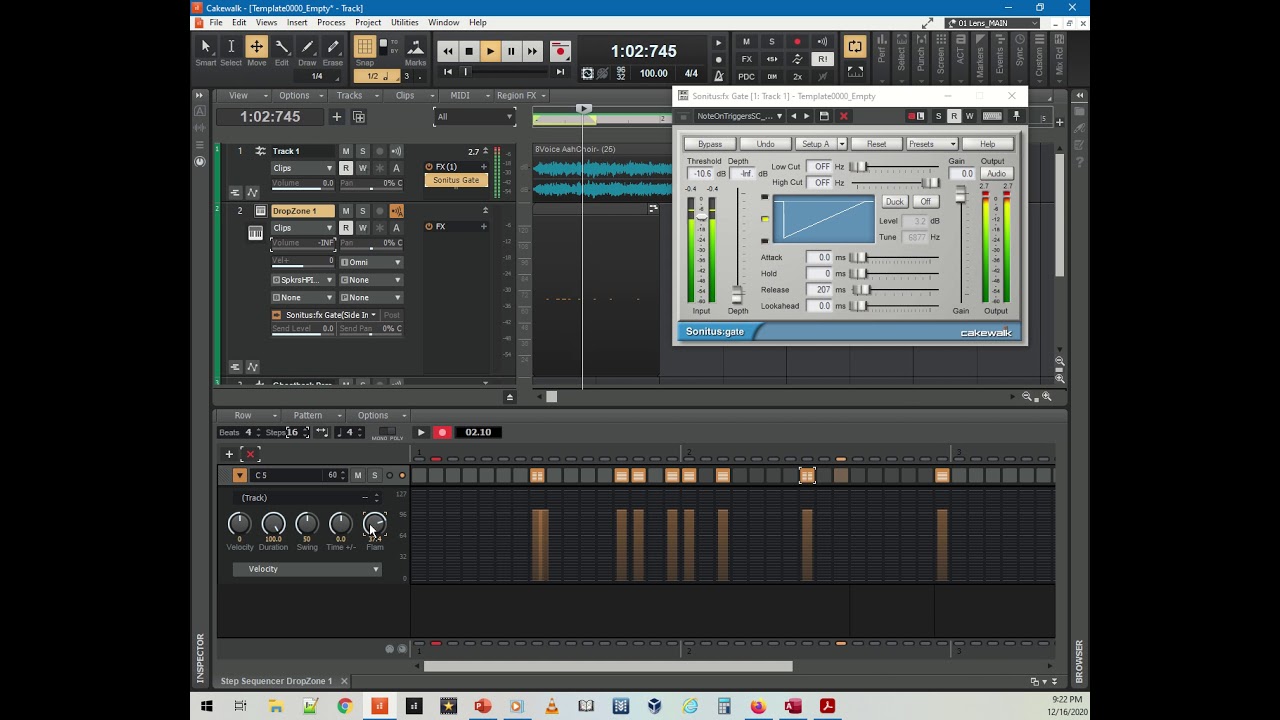Save the plugin preset with disk icon
This screenshot has width=1280, height=720.
(x=825, y=116)
